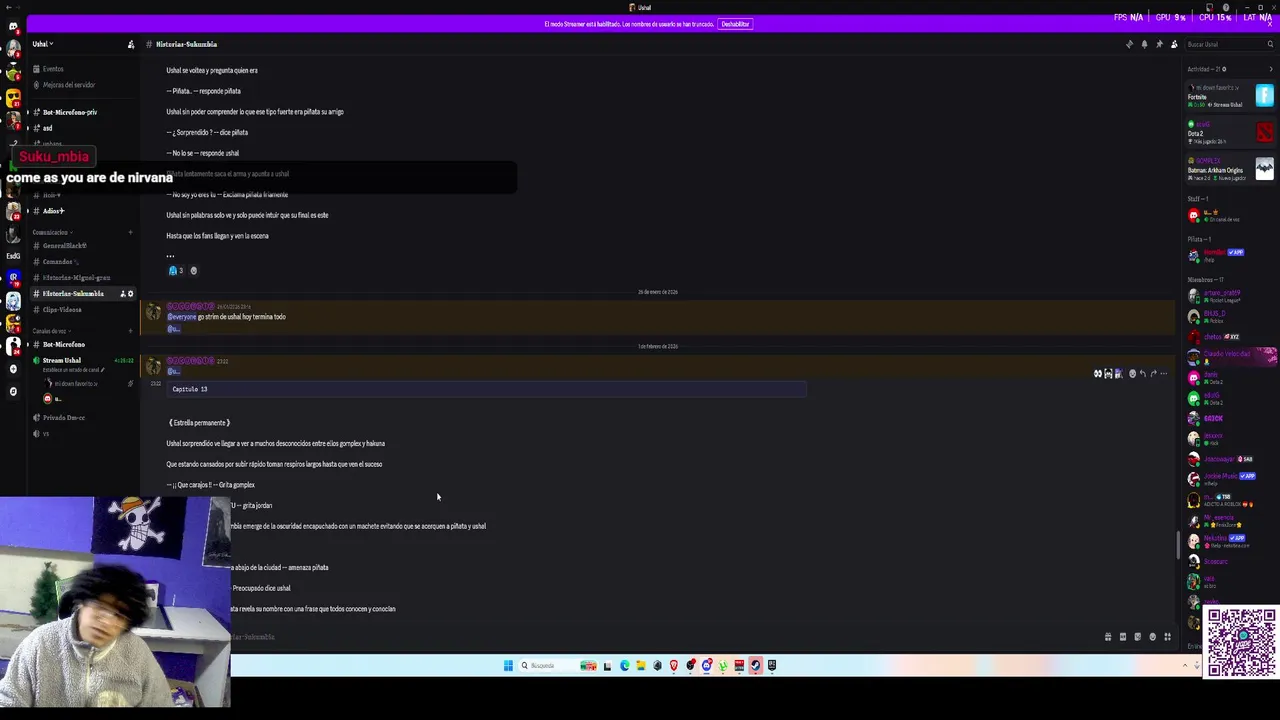The width and height of the screenshot is (1280, 720).
Task: Click the reaction with count 3
Action: [x=175, y=271]
